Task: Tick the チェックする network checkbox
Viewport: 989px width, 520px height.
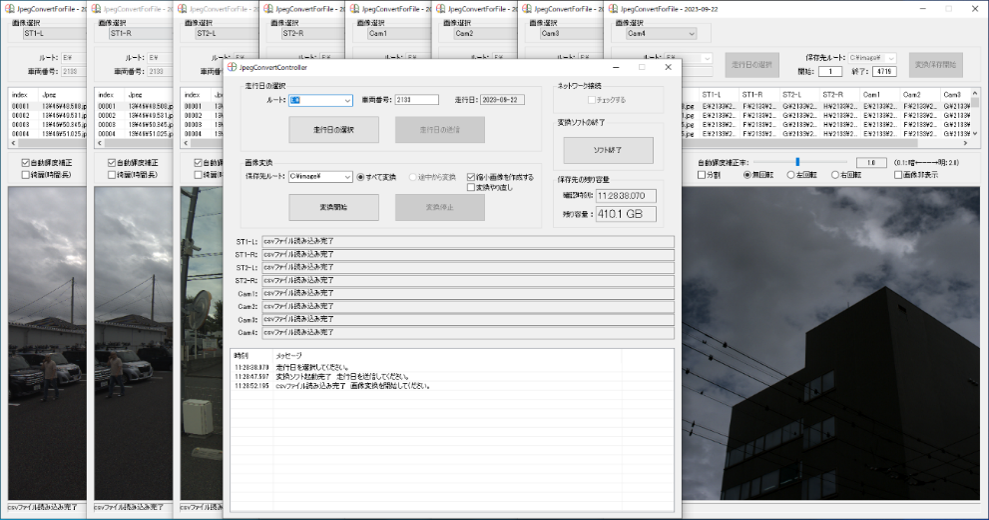Action: [591, 100]
